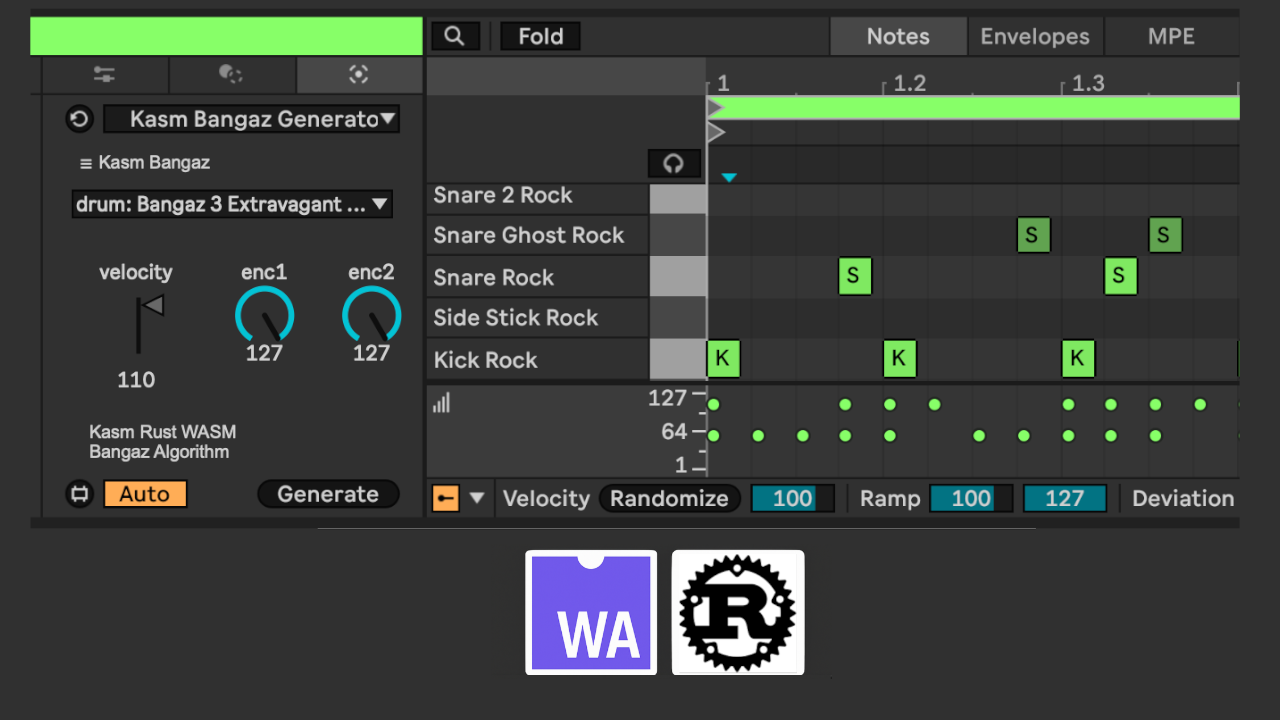Switch to the Envelopes tab

point(1034,37)
